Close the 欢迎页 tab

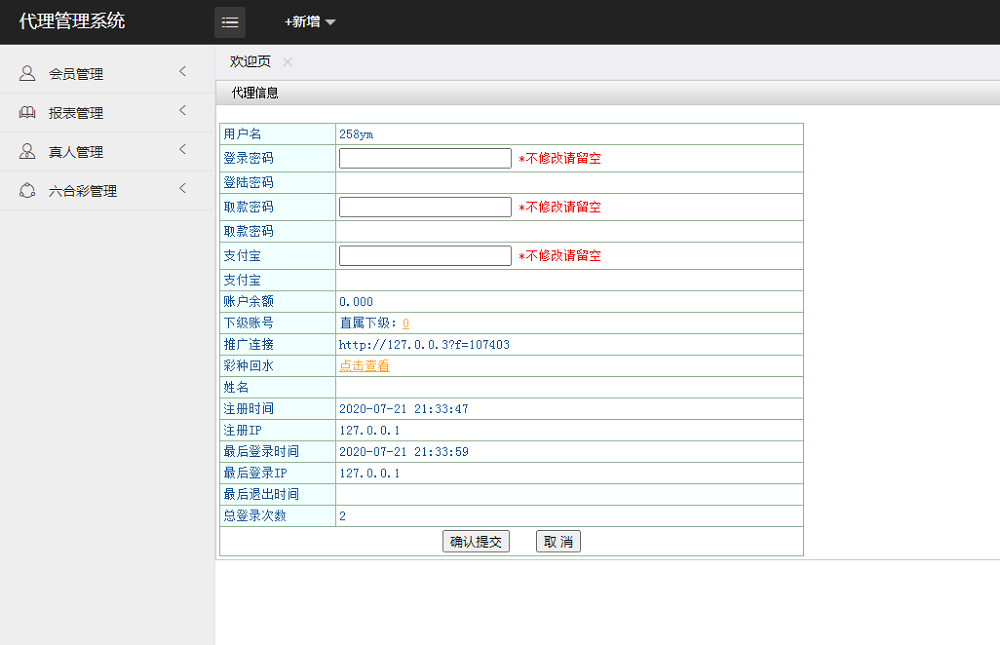tap(286, 61)
